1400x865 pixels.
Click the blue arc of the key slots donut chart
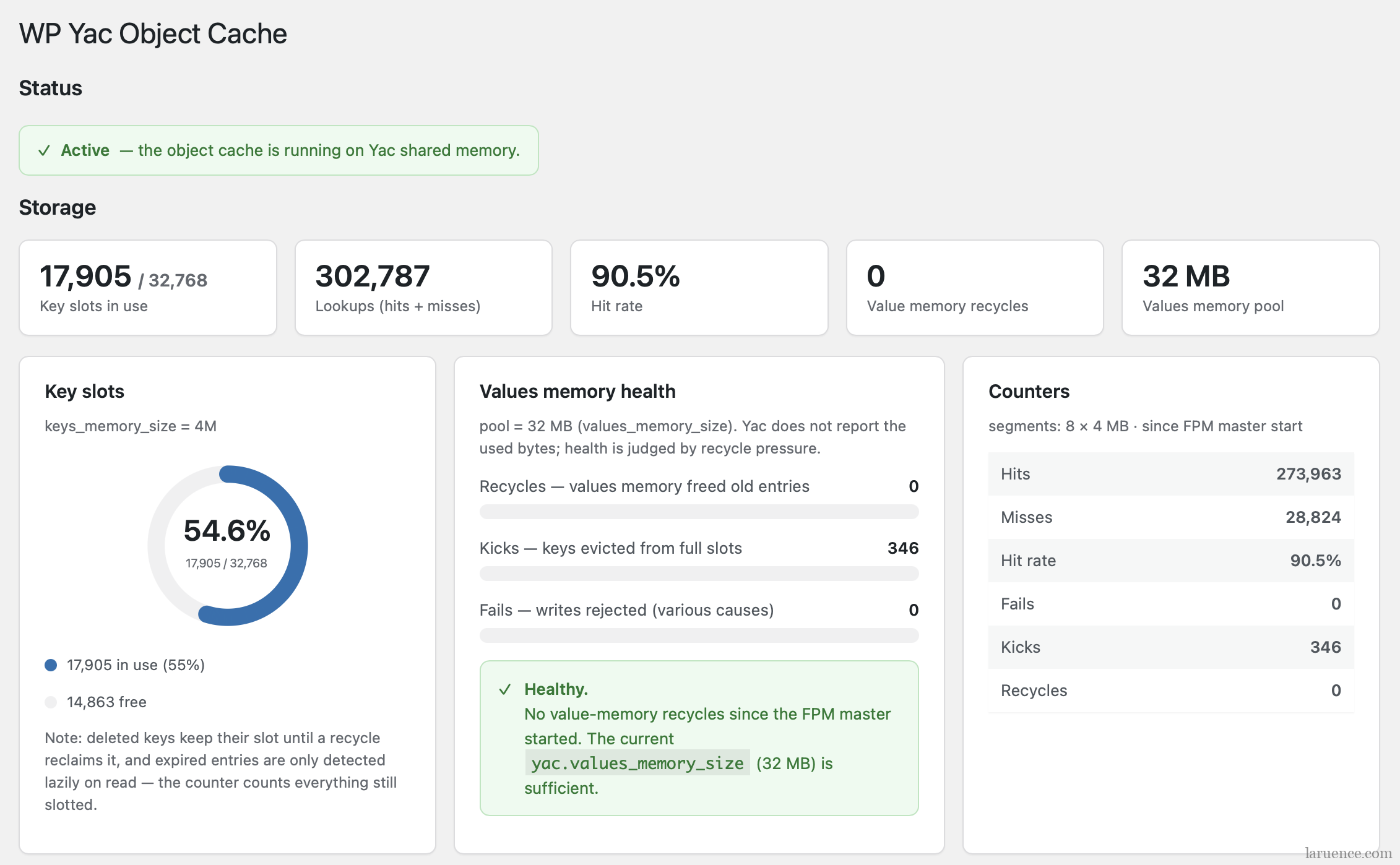(299, 546)
